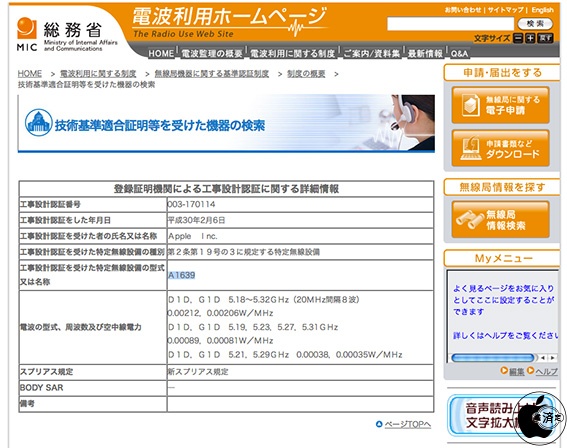
Task: Select the Q&A menu item
Action: coord(459,54)
